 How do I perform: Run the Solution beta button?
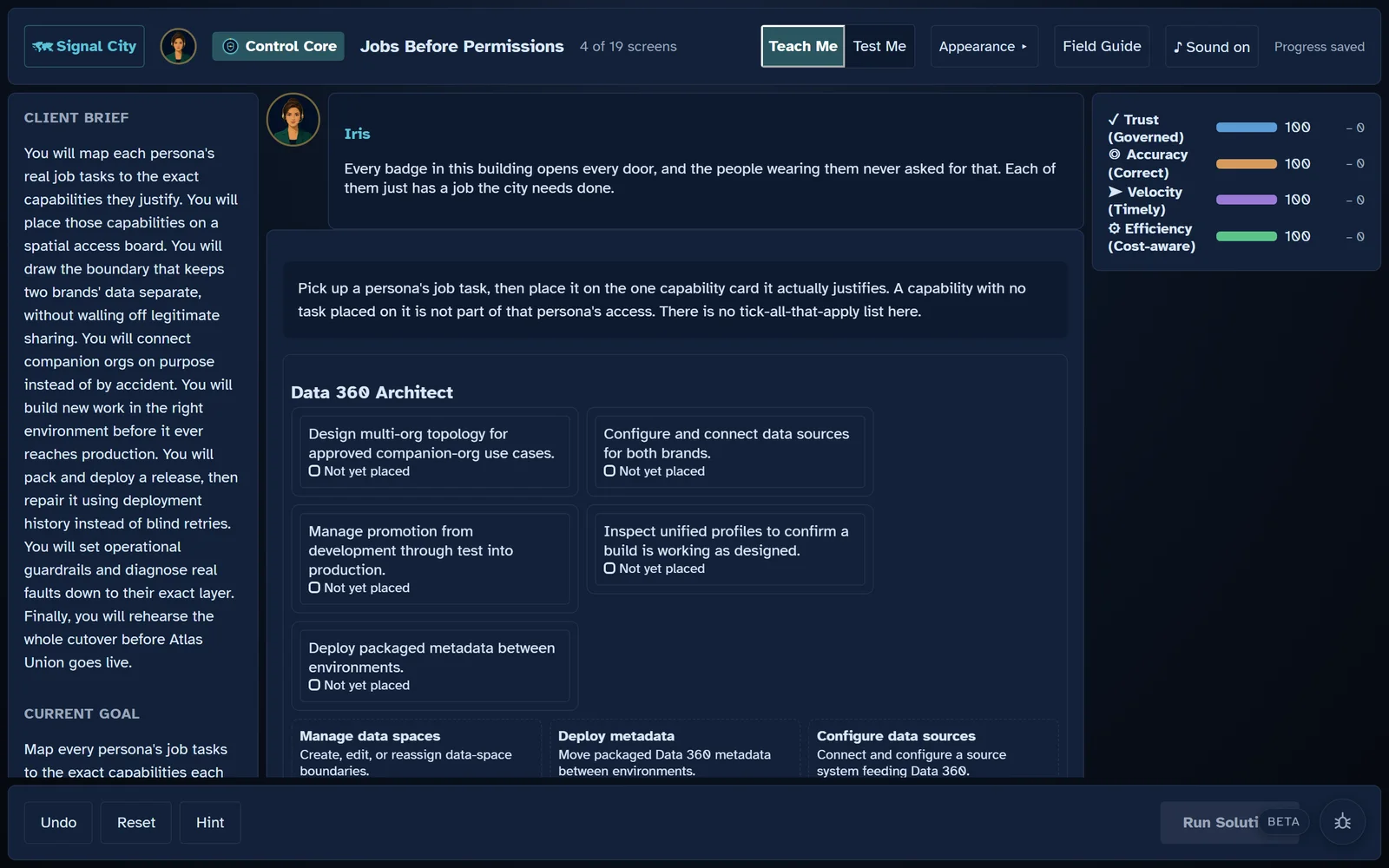(1230, 822)
